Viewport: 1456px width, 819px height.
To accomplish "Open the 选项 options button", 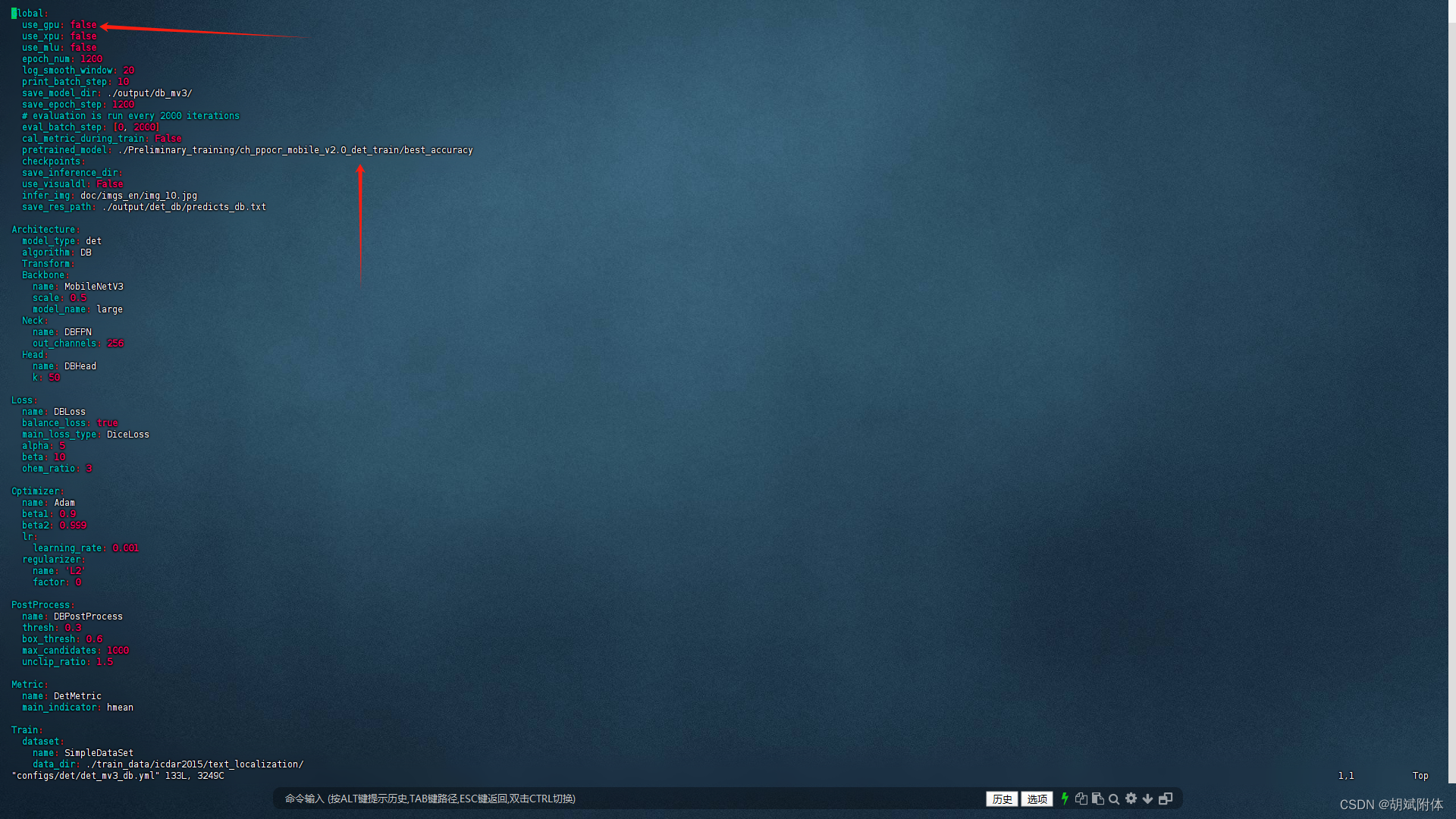I will coord(1037,799).
